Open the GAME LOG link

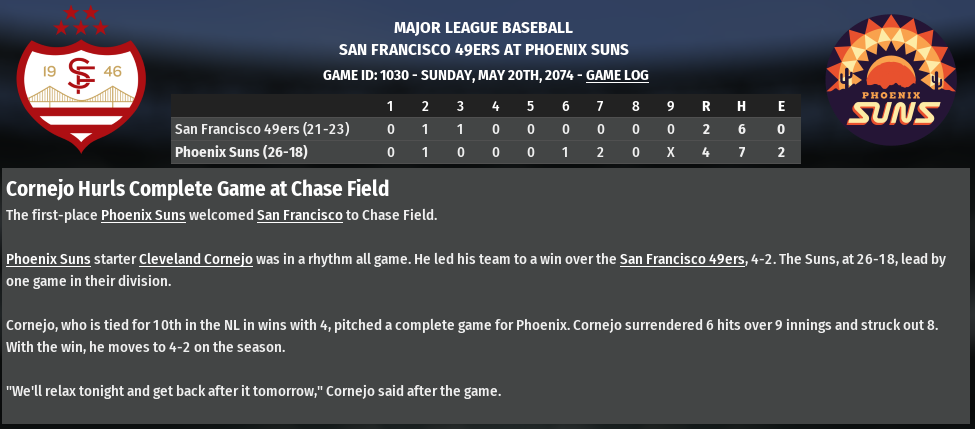tap(617, 75)
